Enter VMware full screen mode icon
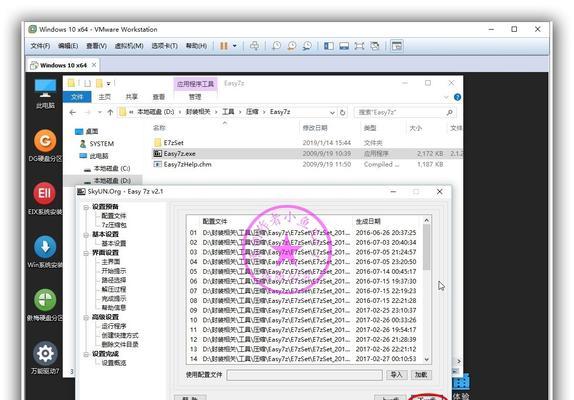The width and height of the screenshot is (574, 400). tap(359, 46)
